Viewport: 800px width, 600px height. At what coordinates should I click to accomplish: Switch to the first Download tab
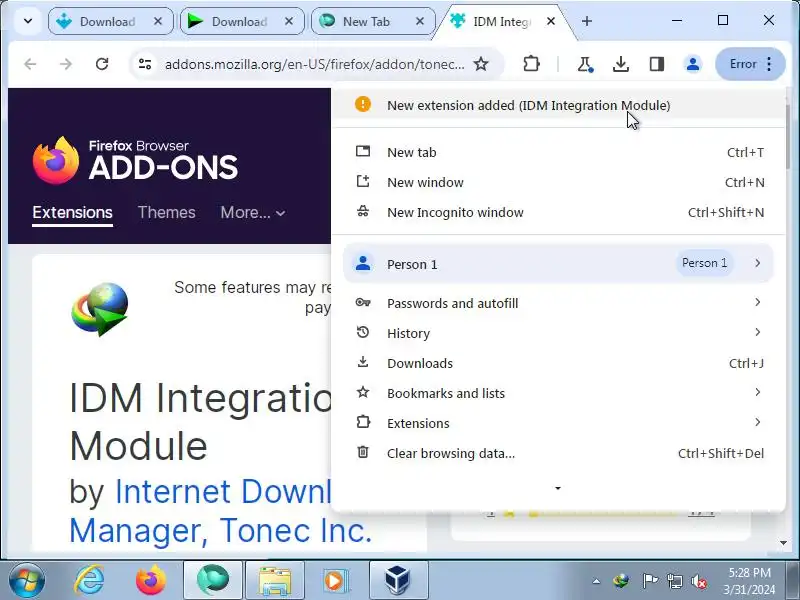110,21
